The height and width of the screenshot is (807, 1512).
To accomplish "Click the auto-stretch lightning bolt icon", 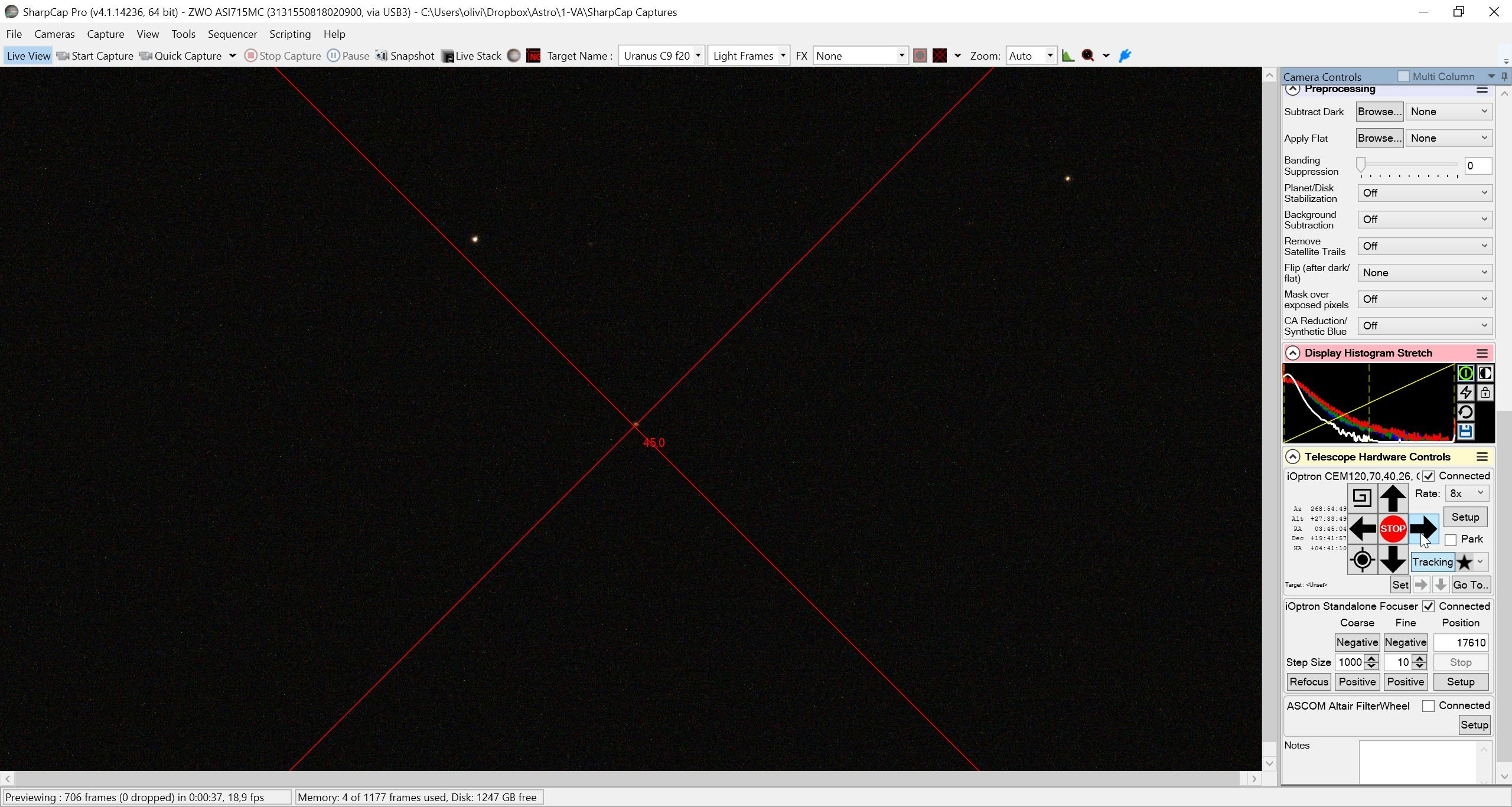I will tap(1465, 393).
